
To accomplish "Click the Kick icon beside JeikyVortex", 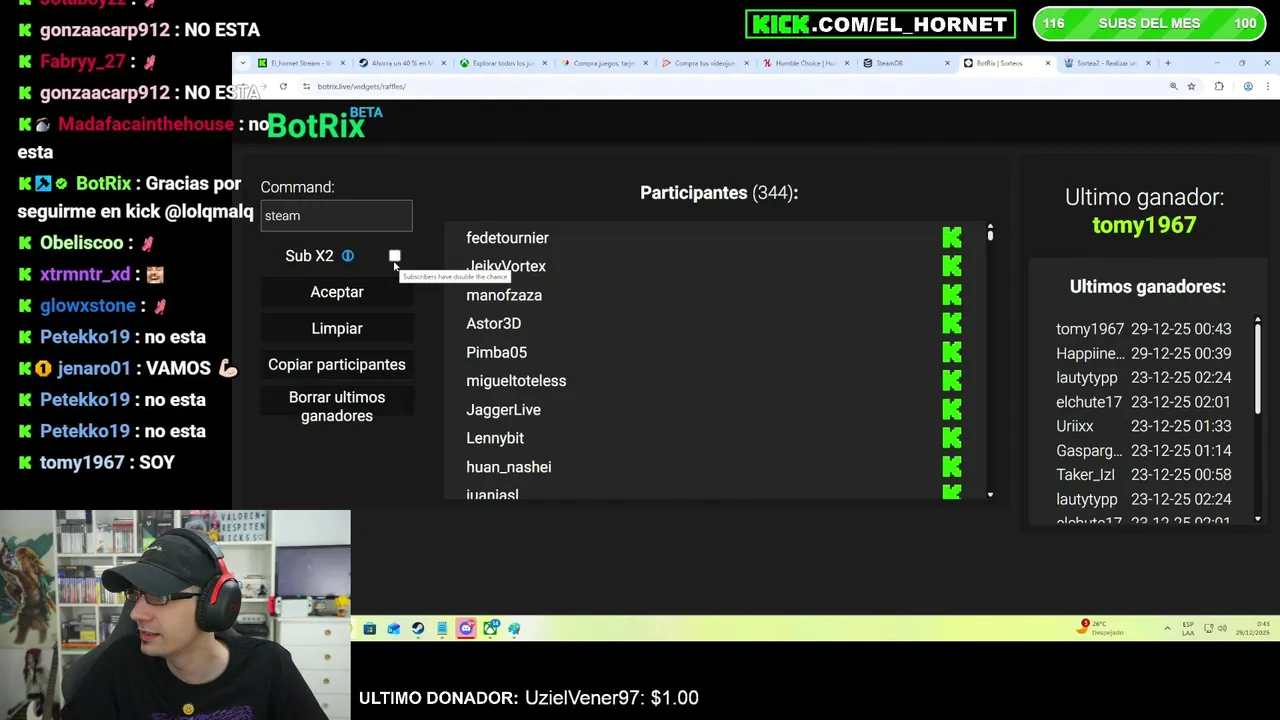I will pos(952,266).
